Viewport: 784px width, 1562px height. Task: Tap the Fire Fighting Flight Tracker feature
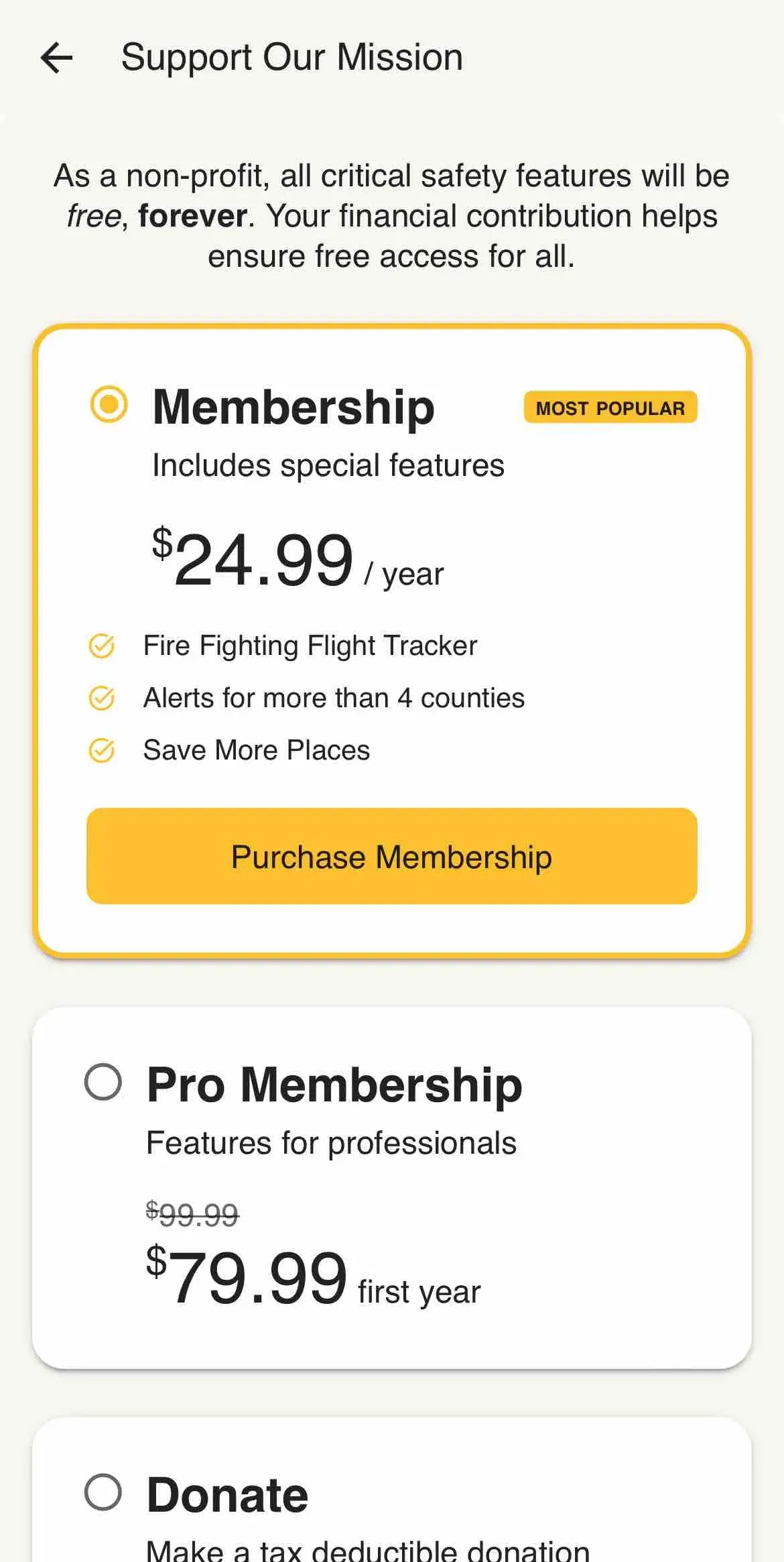click(310, 646)
